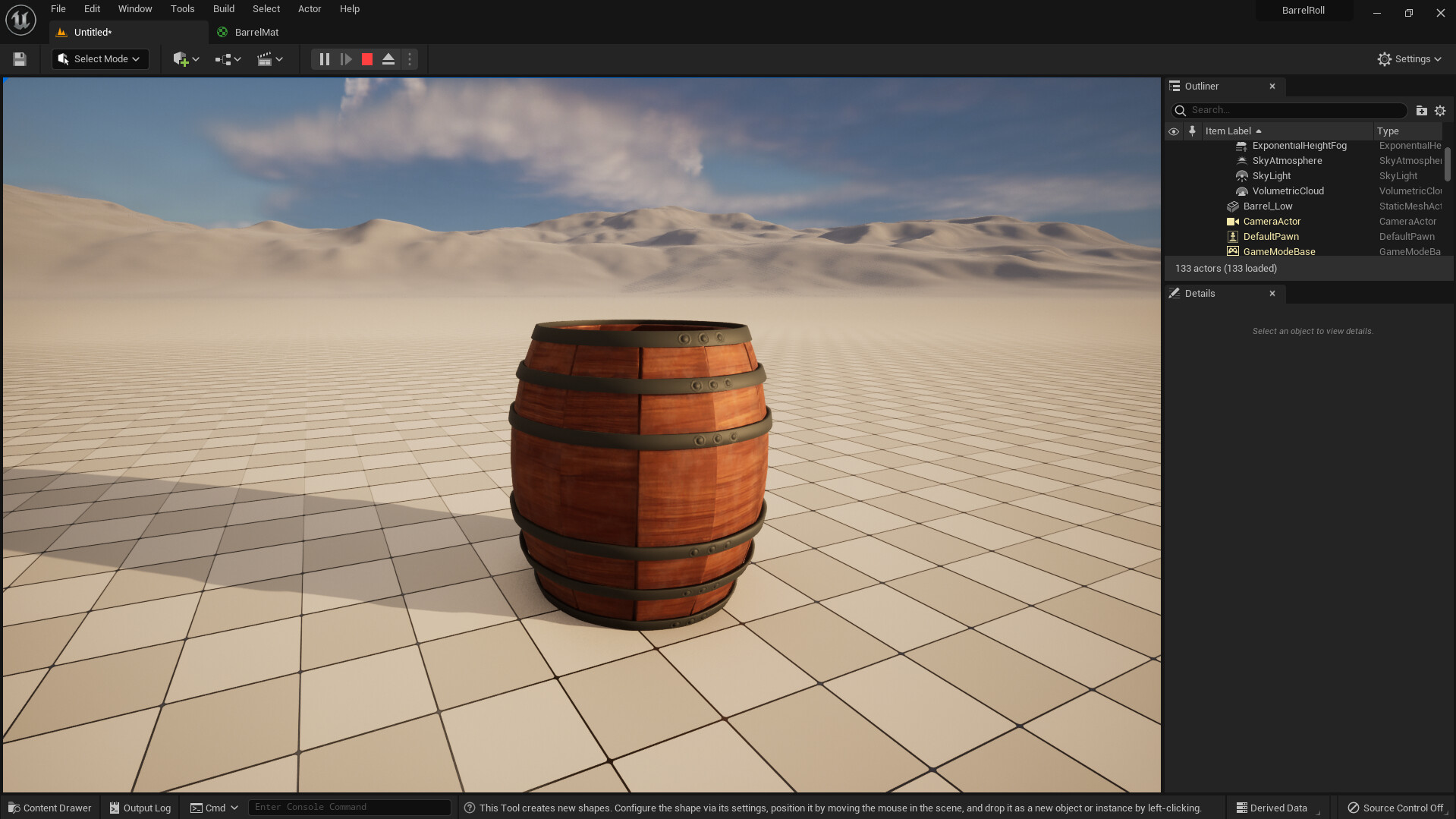Screen dimensions: 1456x819
Task: Open the Source Control Off menu
Action: [1395, 807]
